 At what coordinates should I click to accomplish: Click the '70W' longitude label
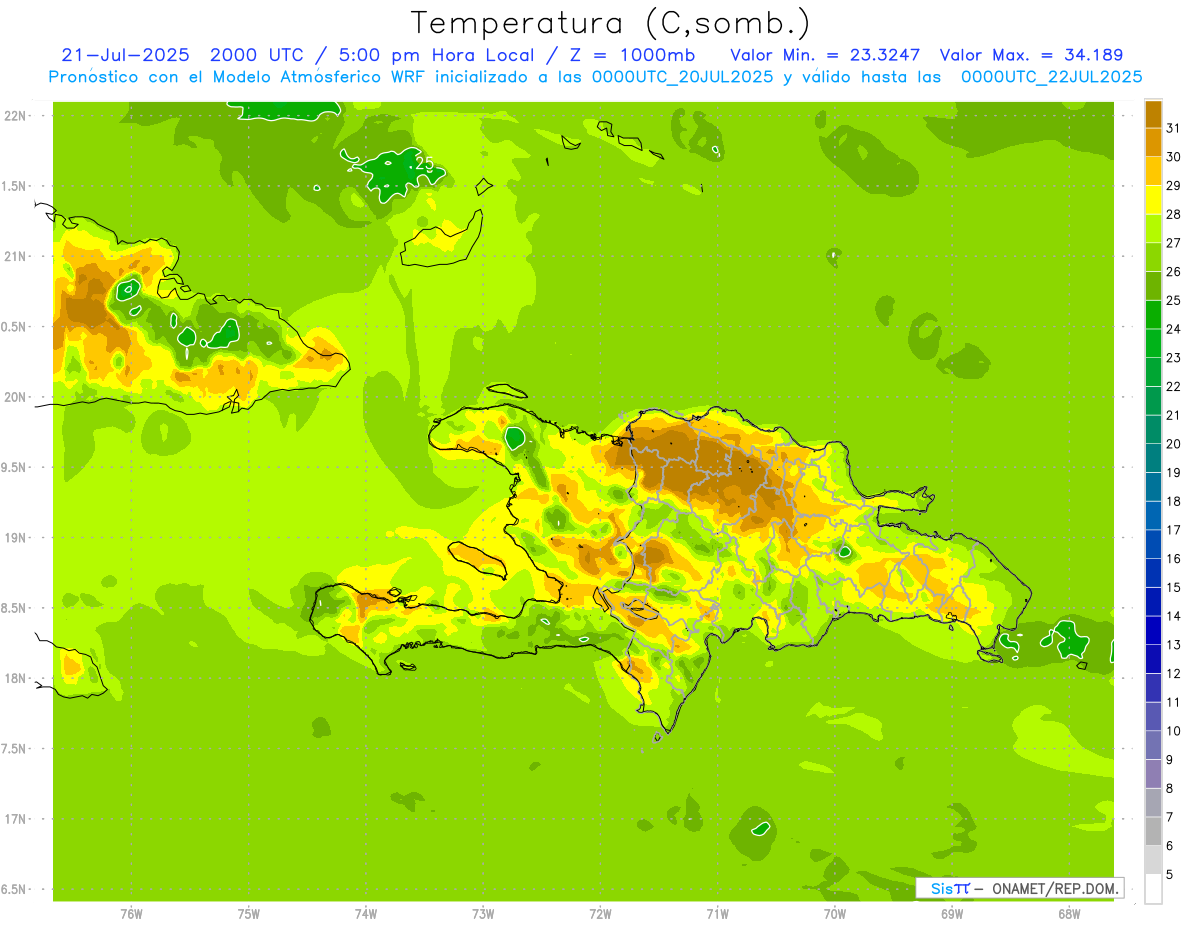[835, 914]
